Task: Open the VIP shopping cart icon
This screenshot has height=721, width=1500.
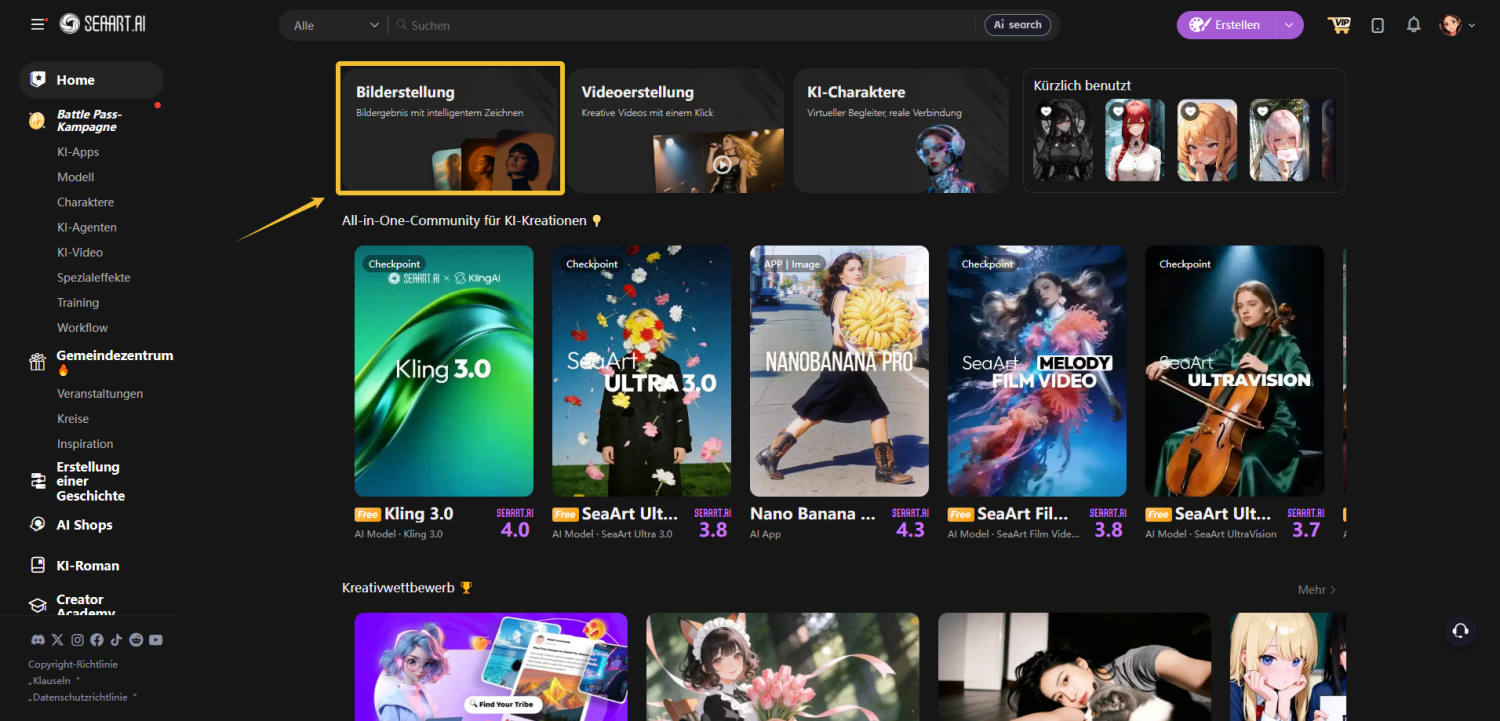Action: tap(1339, 25)
